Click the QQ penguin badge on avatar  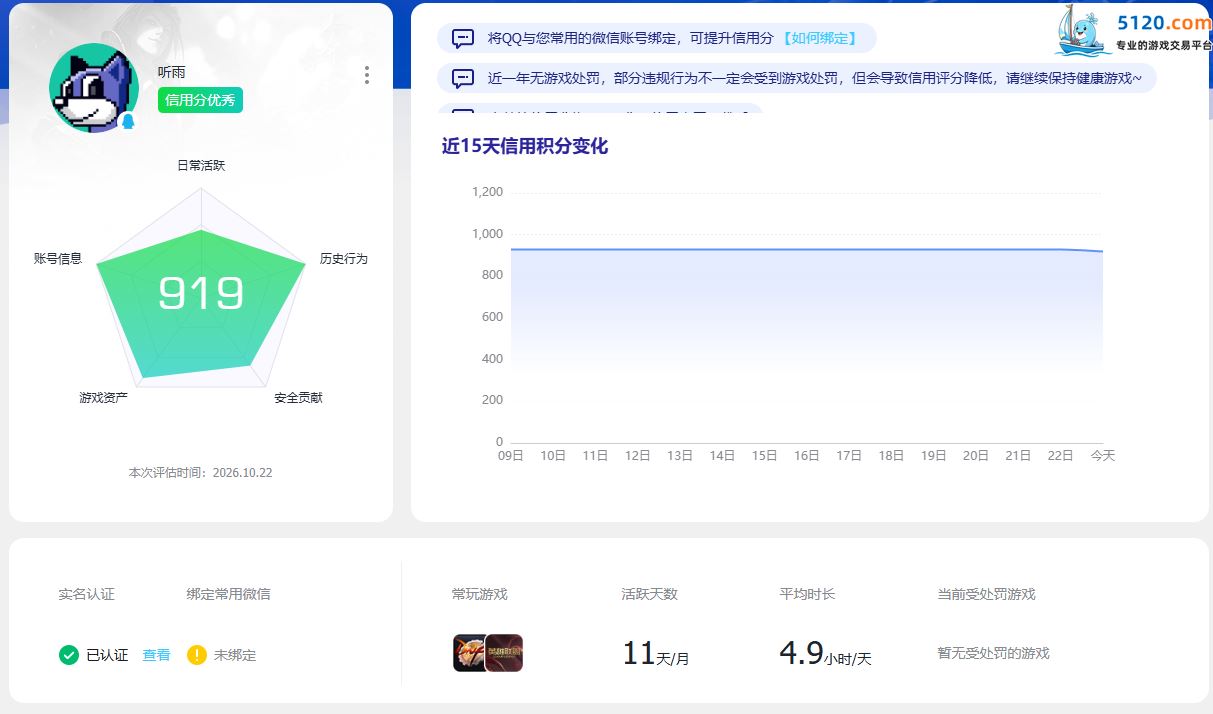coord(128,122)
